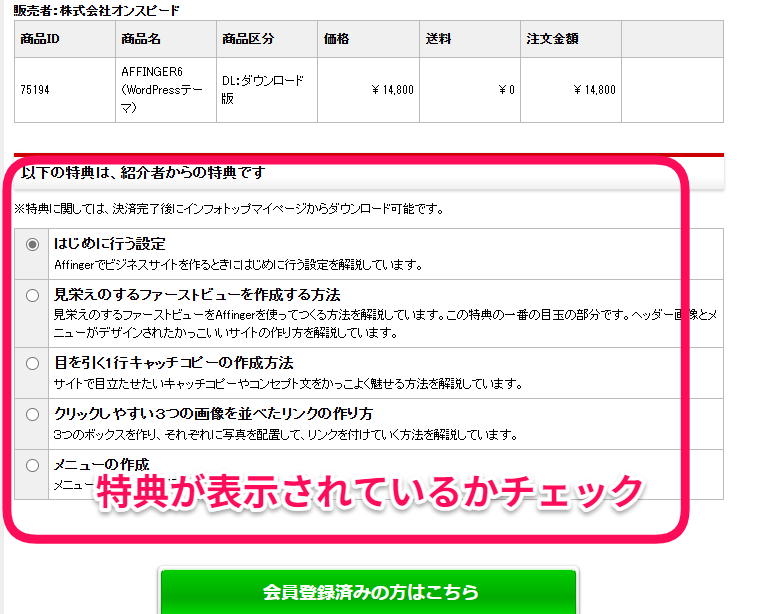Image resolution: width=766 pixels, height=614 pixels.
Task: Select the 目を引く1行キャッチコピー radio button
Action: pyautogui.click(x=33, y=363)
